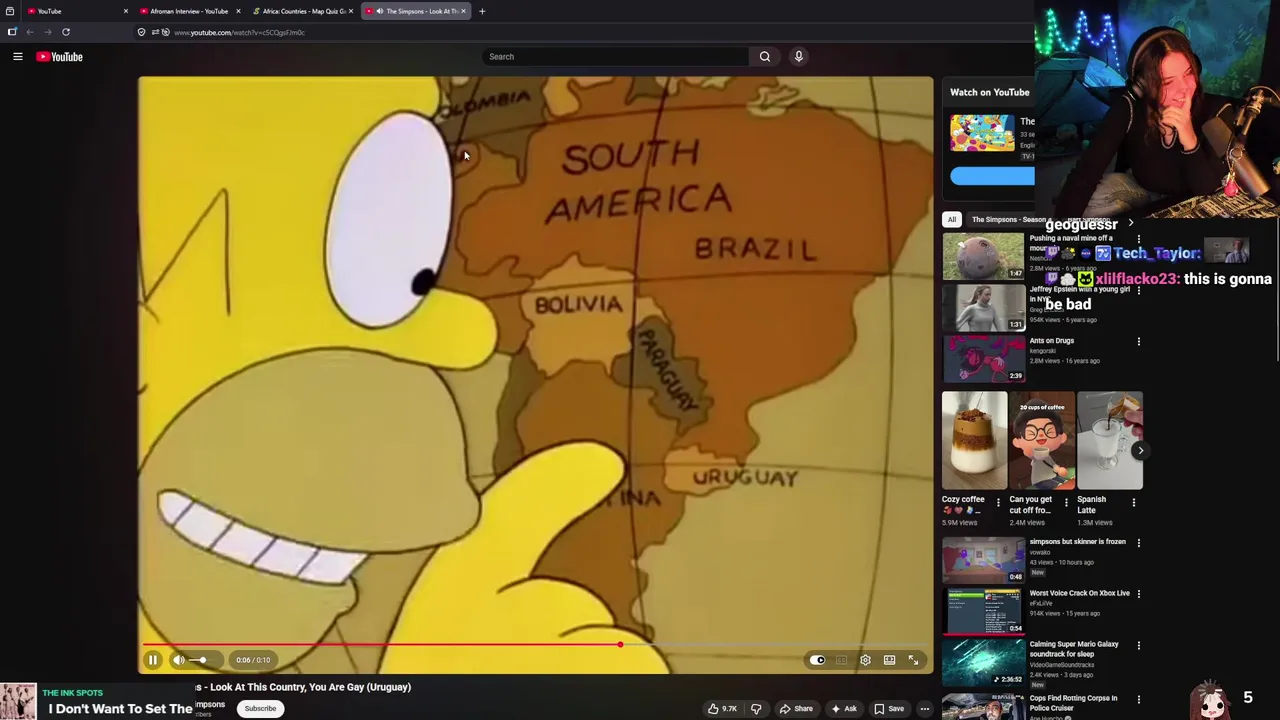Toggle browser sidebar panel icon

[x=12, y=32]
